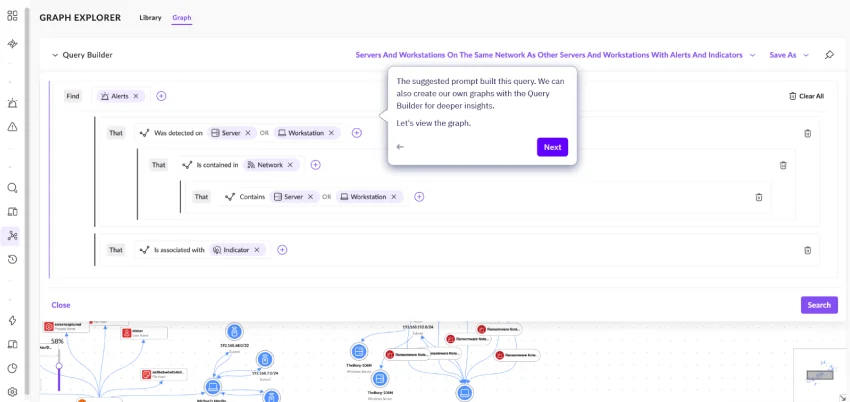Click the graph zoom slider handle
The width and height of the screenshot is (850, 402).
pyautogui.click(x=59, y=366)
